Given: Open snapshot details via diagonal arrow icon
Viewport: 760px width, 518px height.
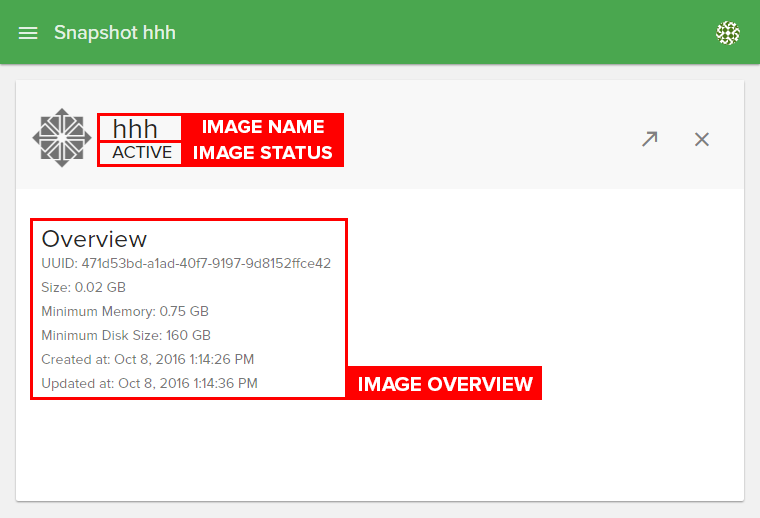Looking at the screenshot, I should (650, 139).
